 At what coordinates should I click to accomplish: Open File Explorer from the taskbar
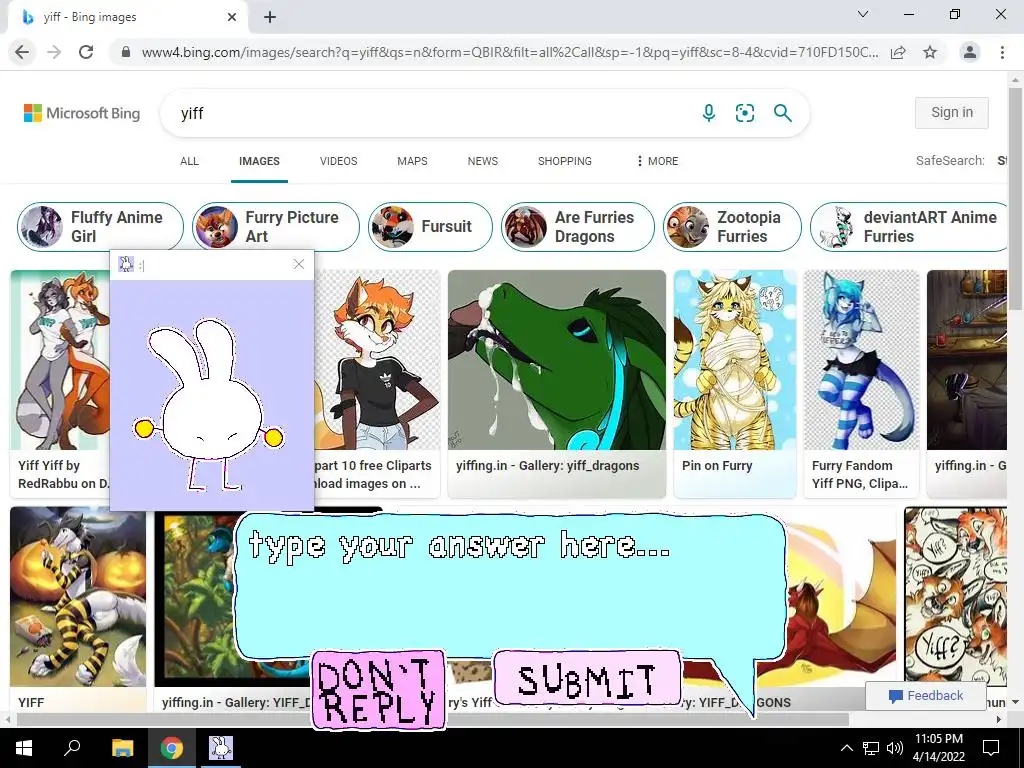122,748
